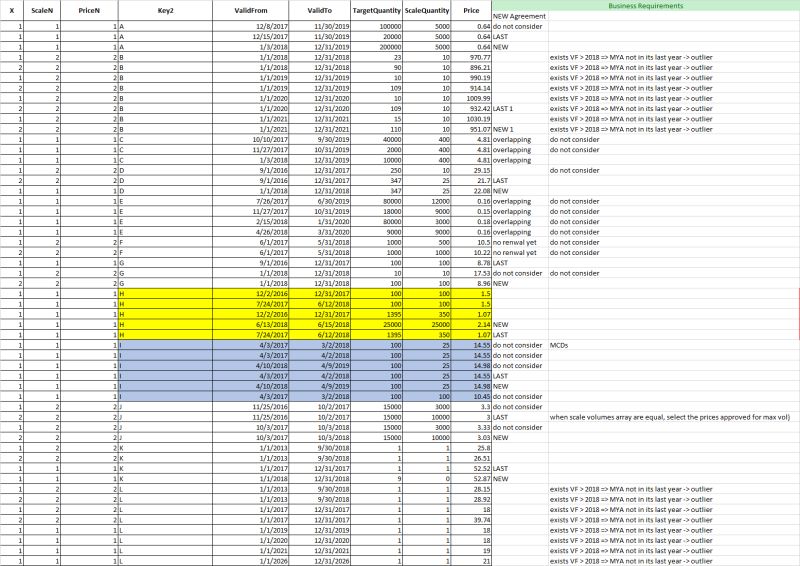The width and height of the screenshot is (800, 566).
Task: Select the TargetQuantity cell 40000
Action: coord(377,139)
